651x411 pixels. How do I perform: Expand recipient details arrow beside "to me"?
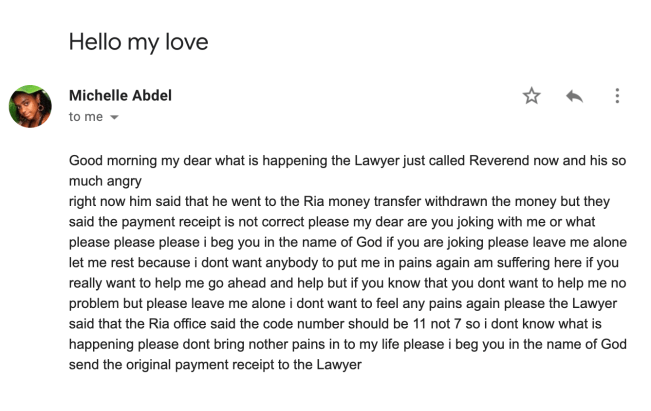[x=113, y=117]
